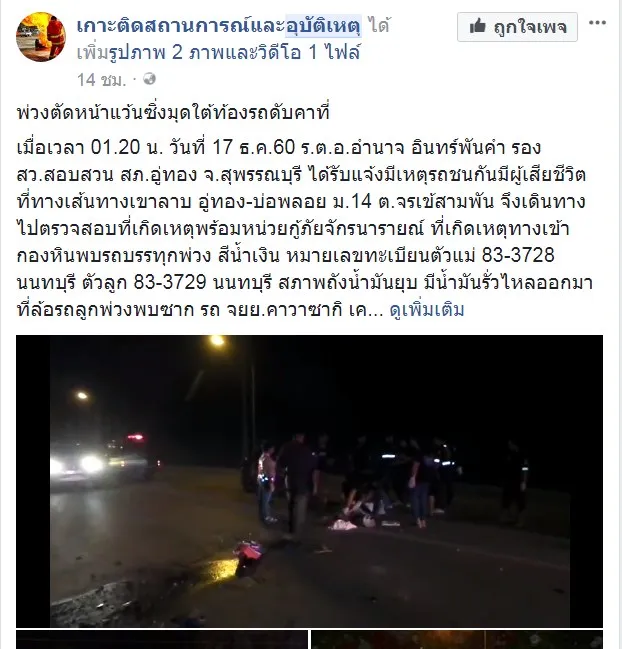
Task: Open the bottom-right partial photo thumbnail
Action: 457,640
